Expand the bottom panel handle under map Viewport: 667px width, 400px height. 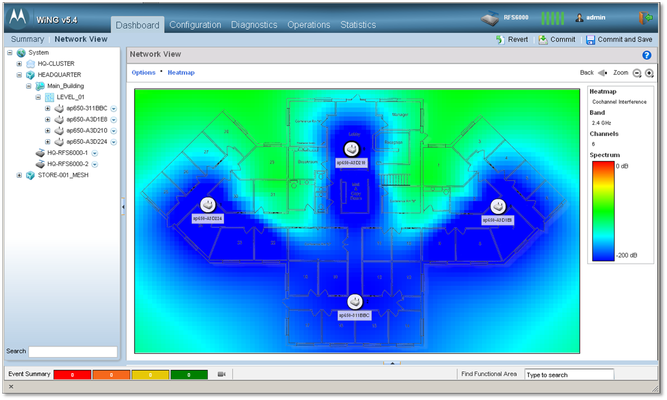click(392, 363)
